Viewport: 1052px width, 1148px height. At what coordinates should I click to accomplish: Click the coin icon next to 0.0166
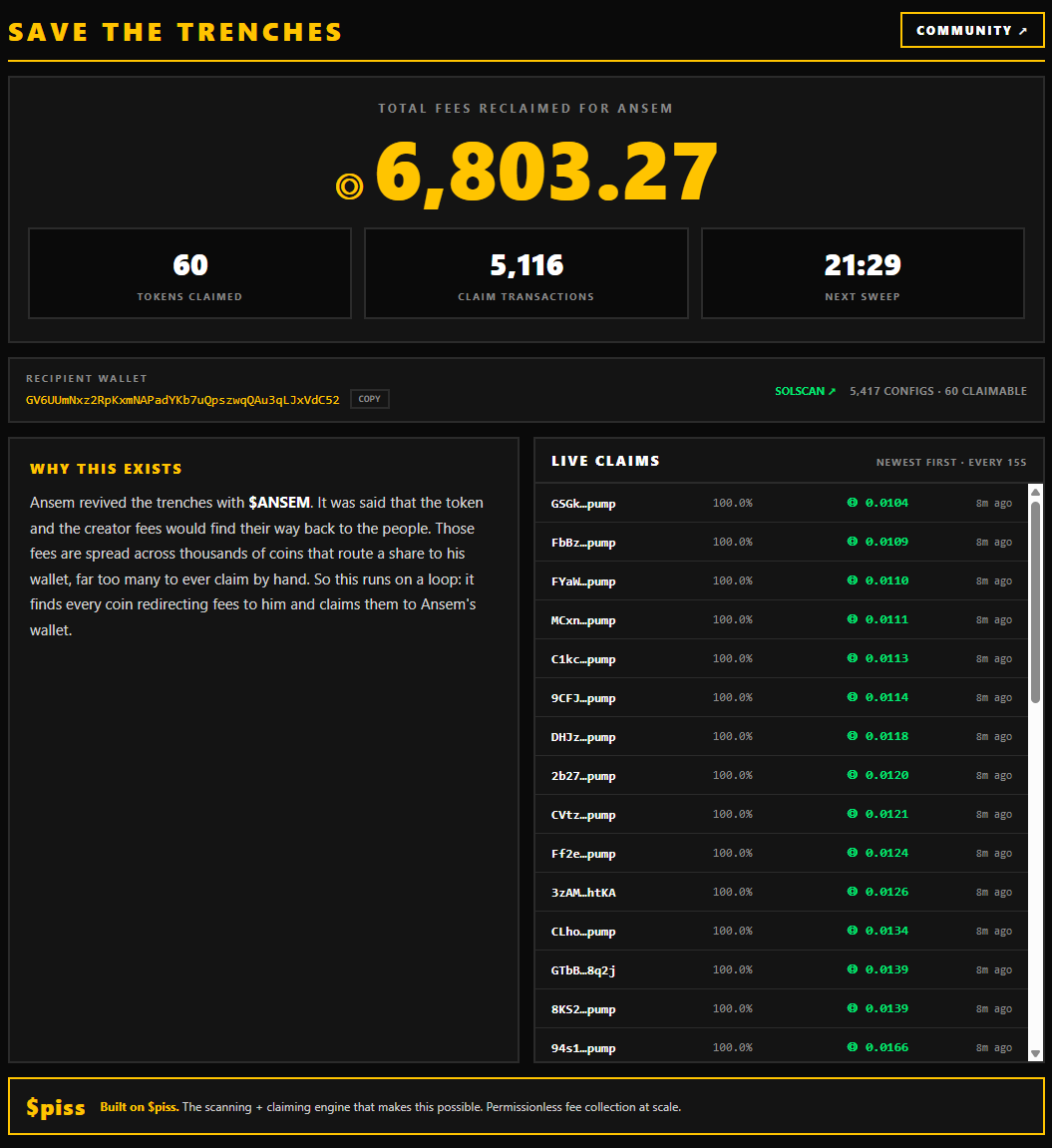pos(853,1046)
